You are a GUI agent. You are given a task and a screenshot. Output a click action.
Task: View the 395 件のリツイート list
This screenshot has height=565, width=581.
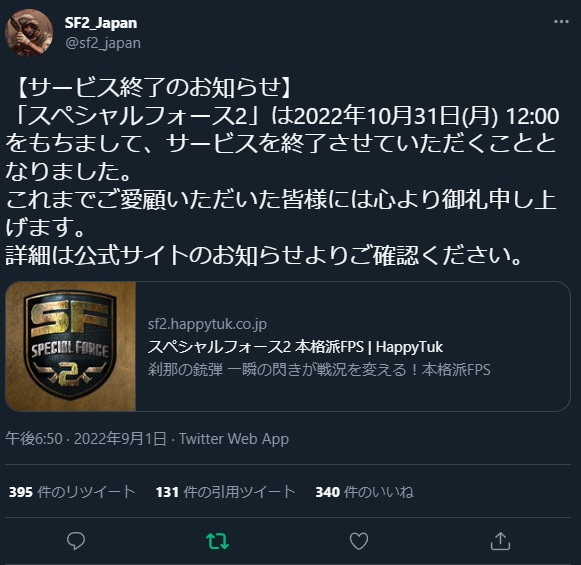tap(72, 492)
